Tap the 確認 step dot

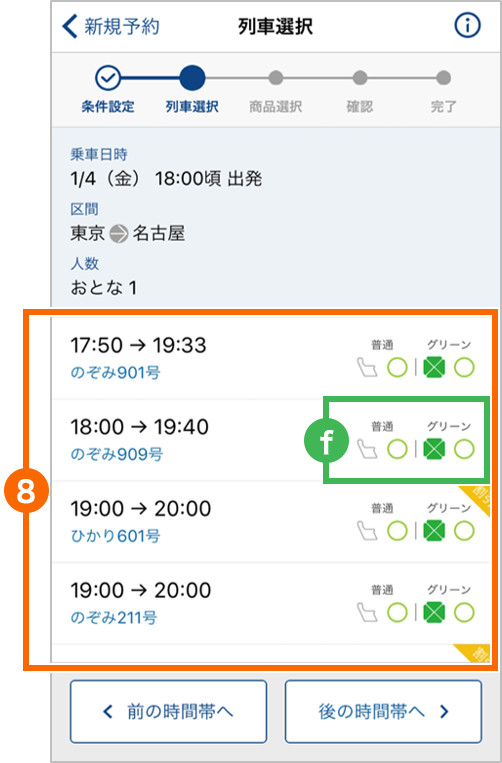click(359, 78)
